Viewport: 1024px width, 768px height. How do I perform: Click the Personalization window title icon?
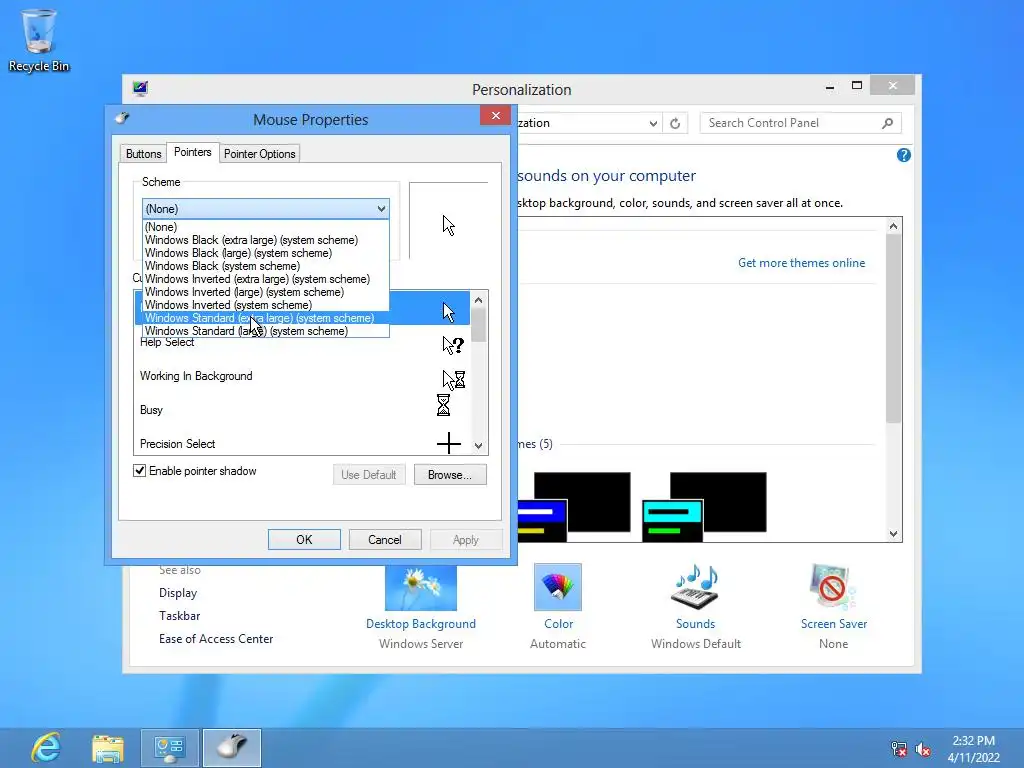pyautogui.click(x=140, y=88)
